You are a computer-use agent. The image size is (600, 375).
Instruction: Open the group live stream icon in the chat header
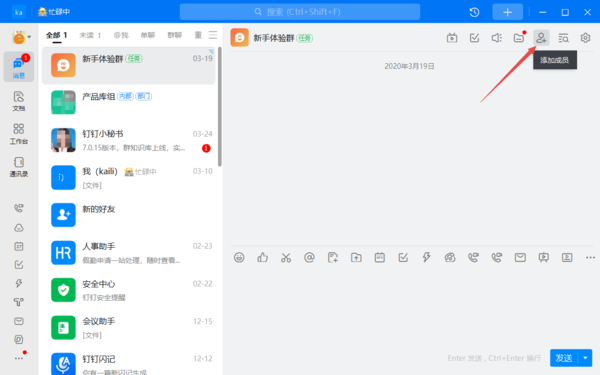tap(452, 38)
